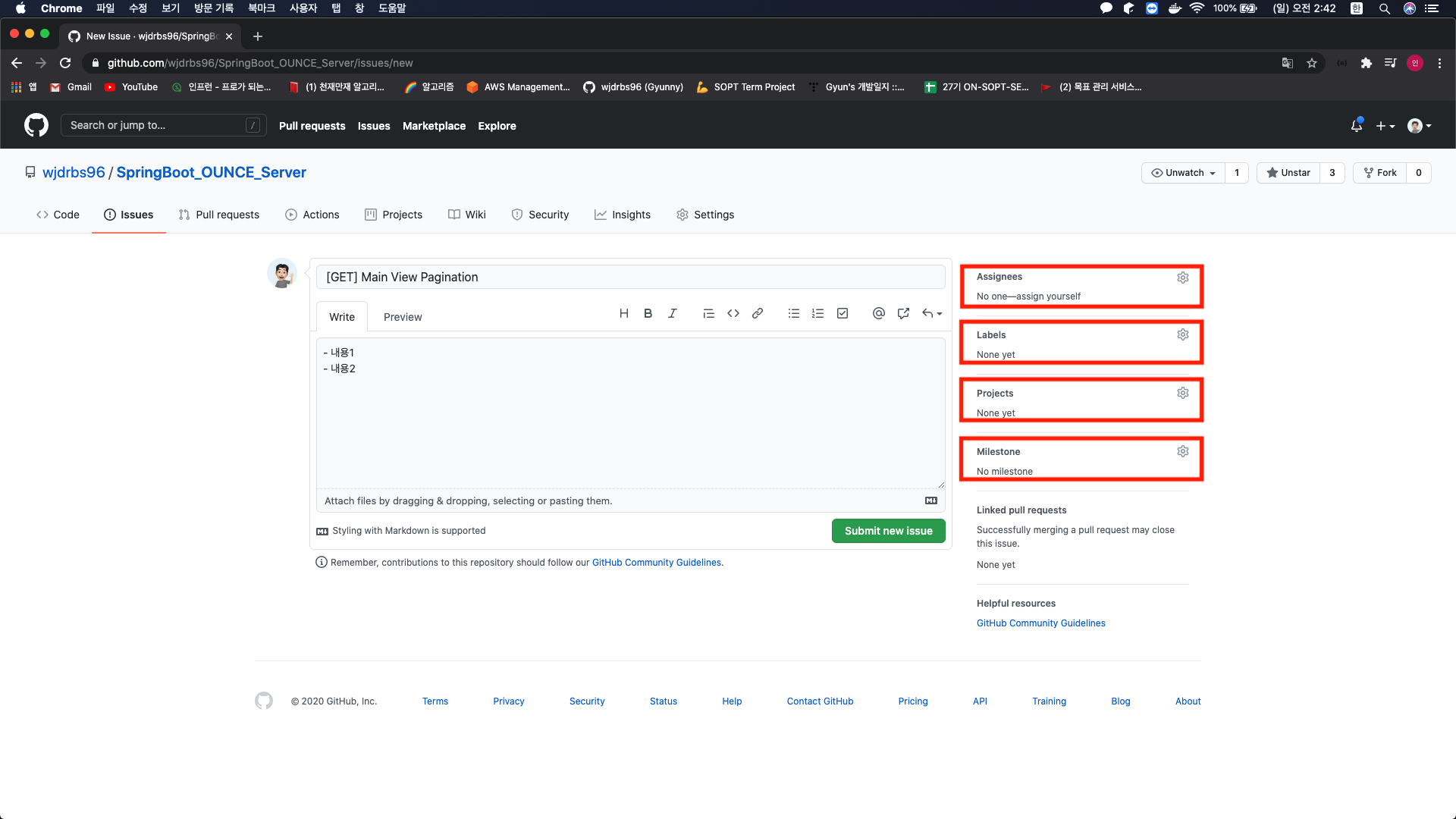The height and width of the screenshot is (819, 1456).
Task: Open the Unwatch dropdown
Action: click(x=1183, y=173)
